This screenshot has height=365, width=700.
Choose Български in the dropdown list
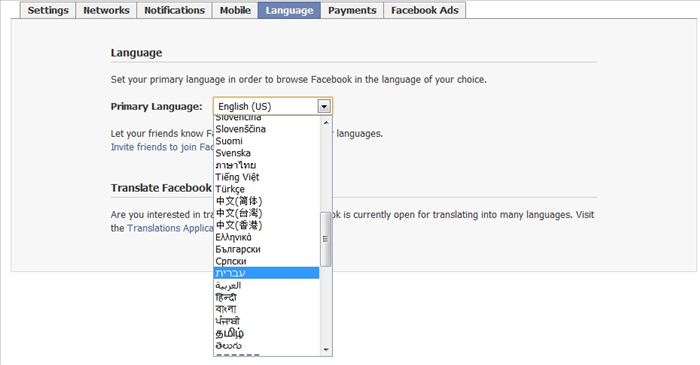coord(267,249)
